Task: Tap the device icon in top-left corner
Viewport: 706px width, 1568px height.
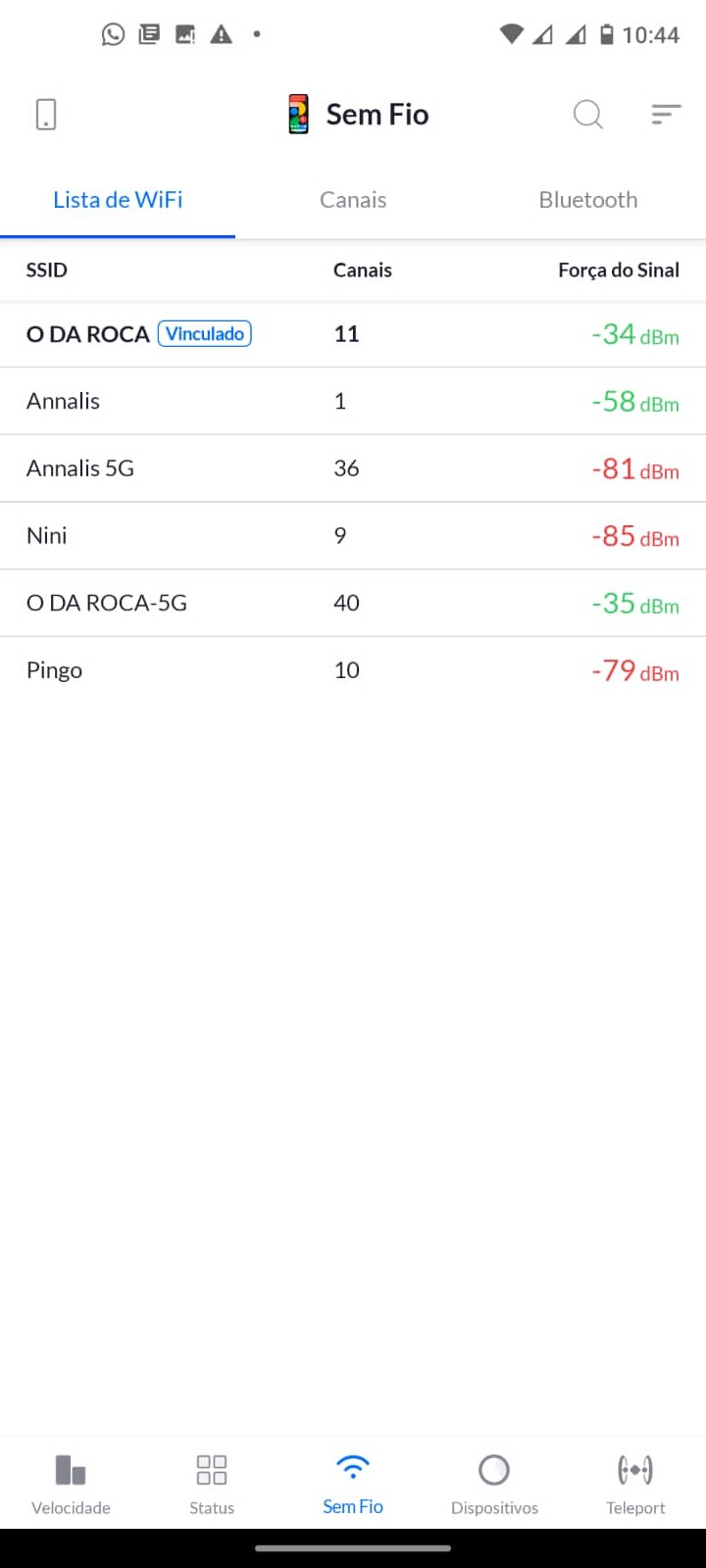Action: [x=46, y=115]
